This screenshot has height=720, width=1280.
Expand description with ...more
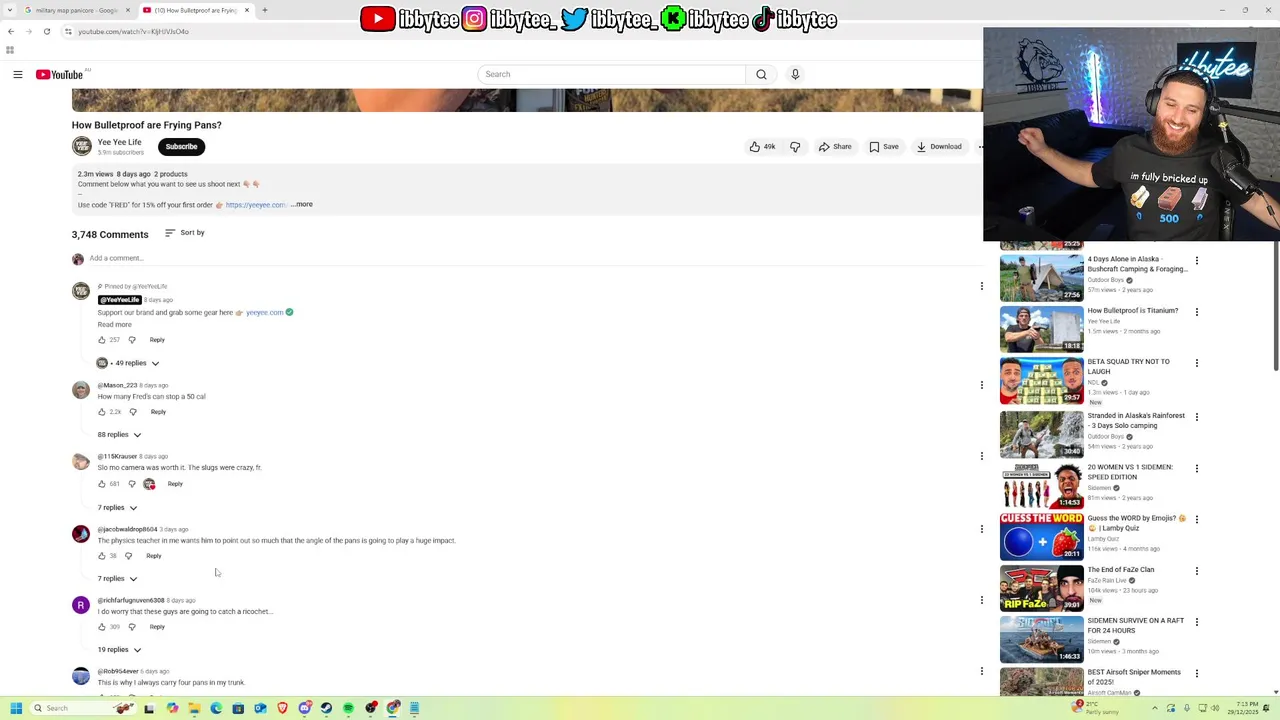(302, 204)
